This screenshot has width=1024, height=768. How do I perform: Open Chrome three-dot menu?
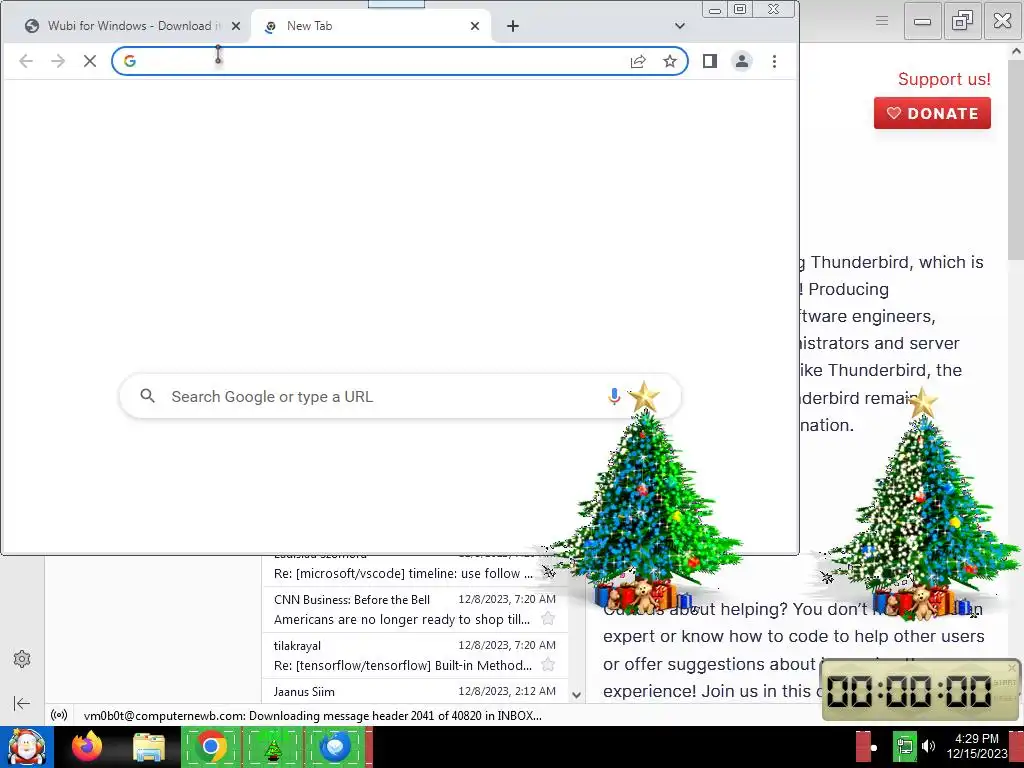coord(775,61)
